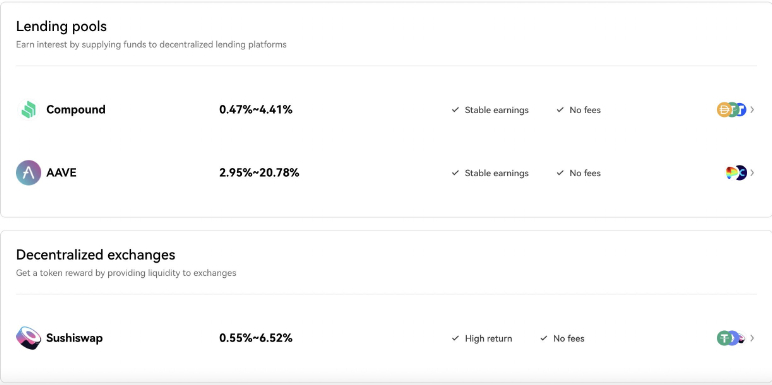The width and height of the screenshot is (772, 385).
Task: Click the No fees checkmark for AAVE
Action: click(560, 173)
